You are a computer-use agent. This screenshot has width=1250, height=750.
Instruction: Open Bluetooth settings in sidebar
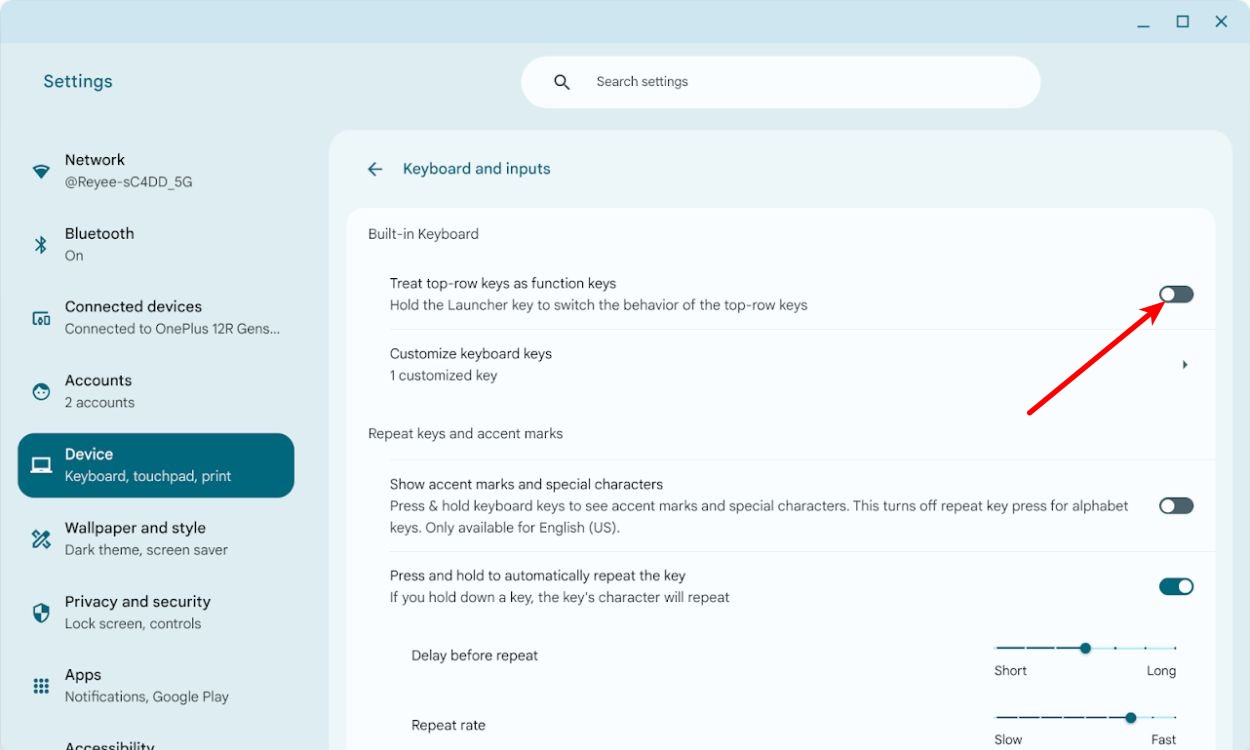[x=99, y=244]
